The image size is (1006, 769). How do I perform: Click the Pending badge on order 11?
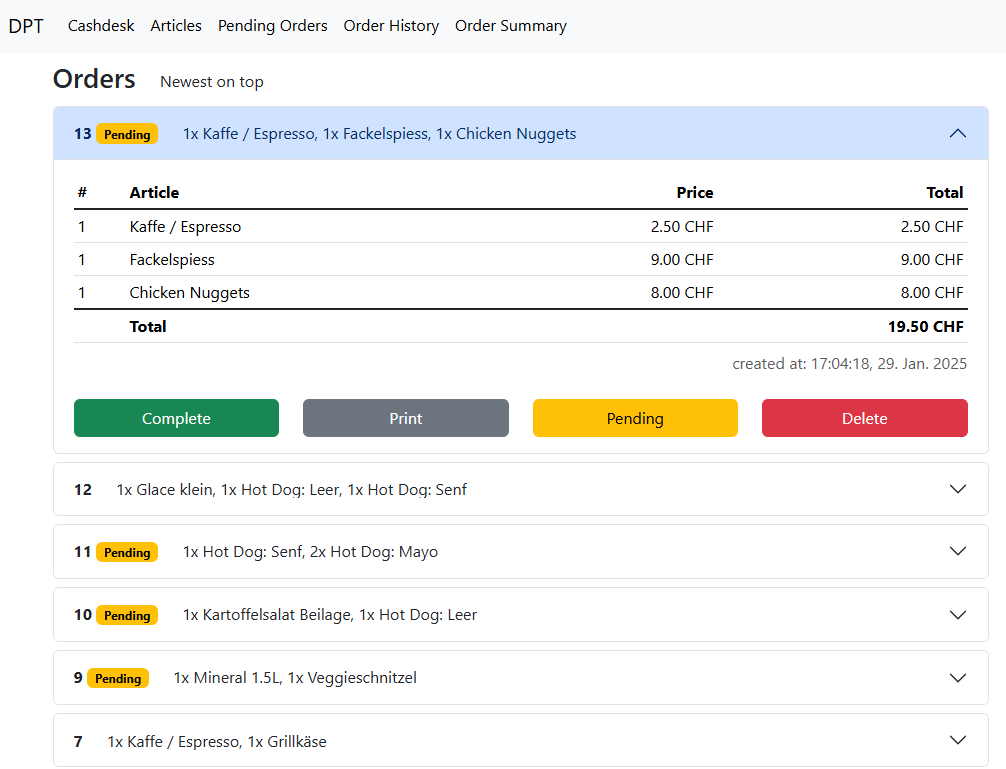click(127, 552)
